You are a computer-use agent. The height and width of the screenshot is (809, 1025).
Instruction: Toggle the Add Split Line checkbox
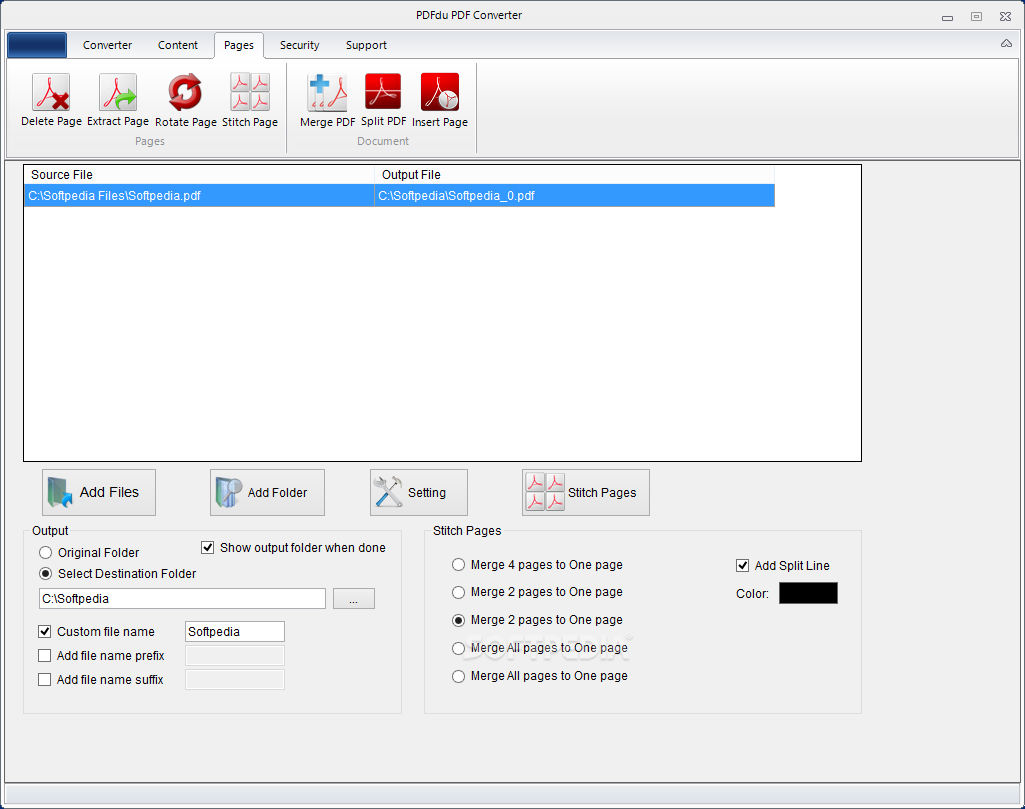click(743, 566)
